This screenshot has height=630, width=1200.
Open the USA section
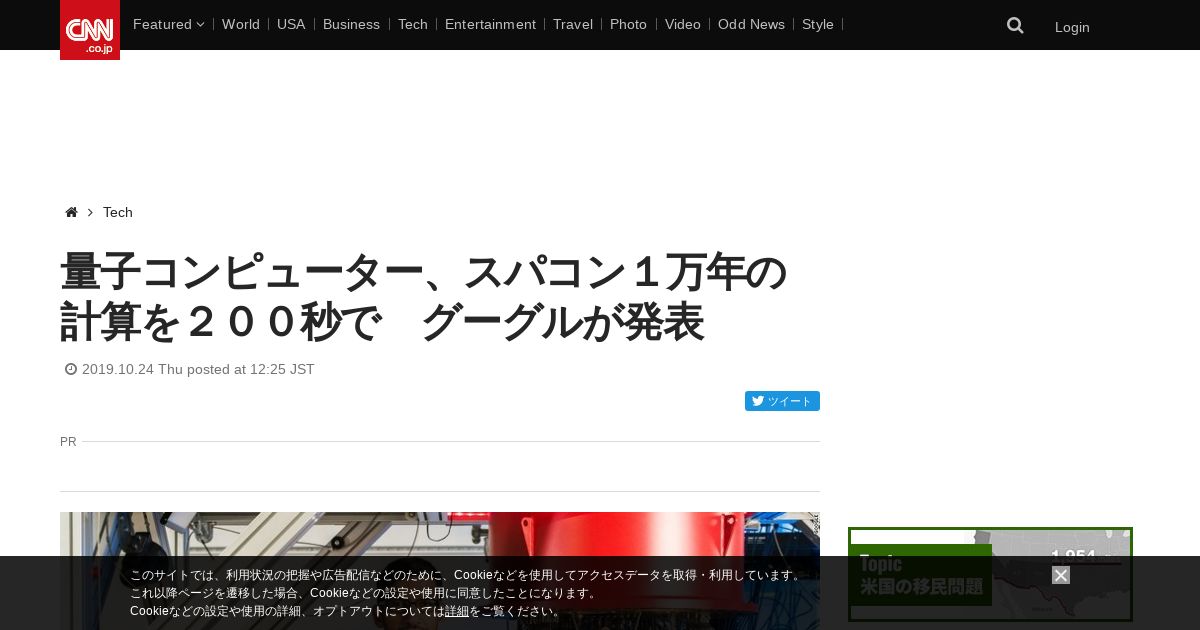291,24
